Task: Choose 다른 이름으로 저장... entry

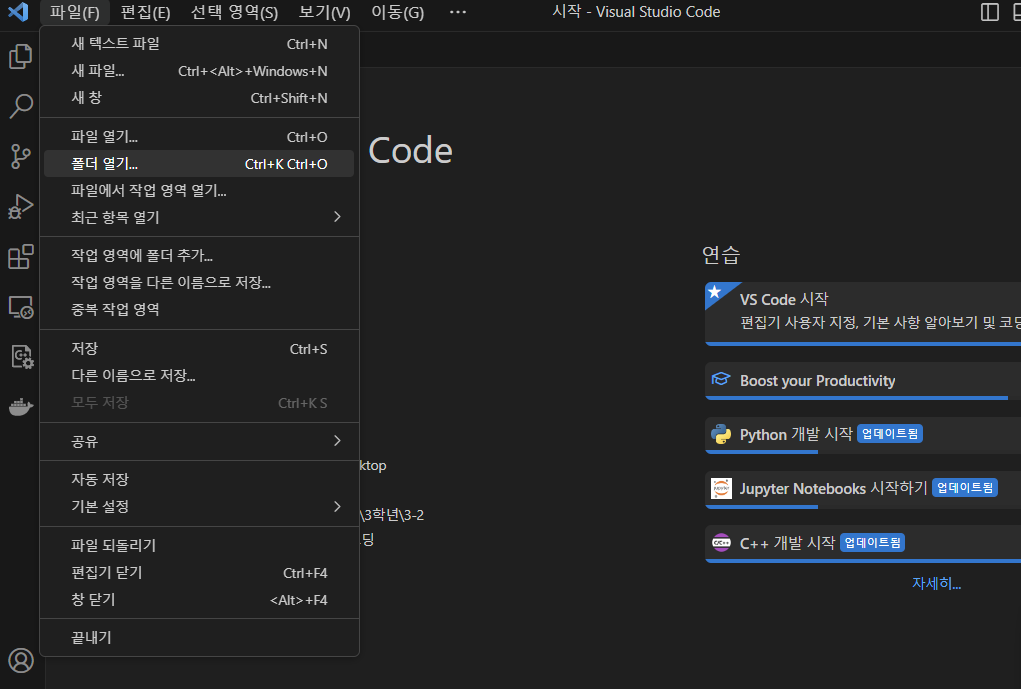Action: [x=199, y=375]
